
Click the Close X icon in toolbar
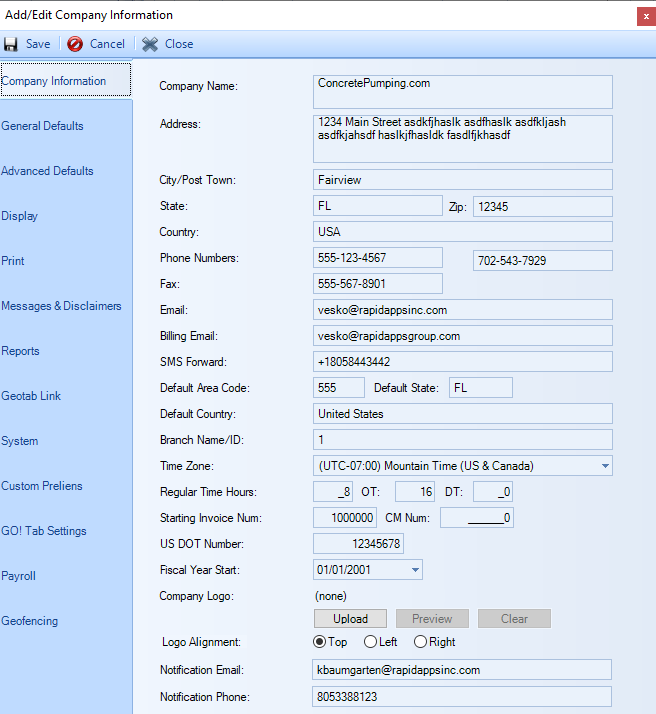coord(150,44)
